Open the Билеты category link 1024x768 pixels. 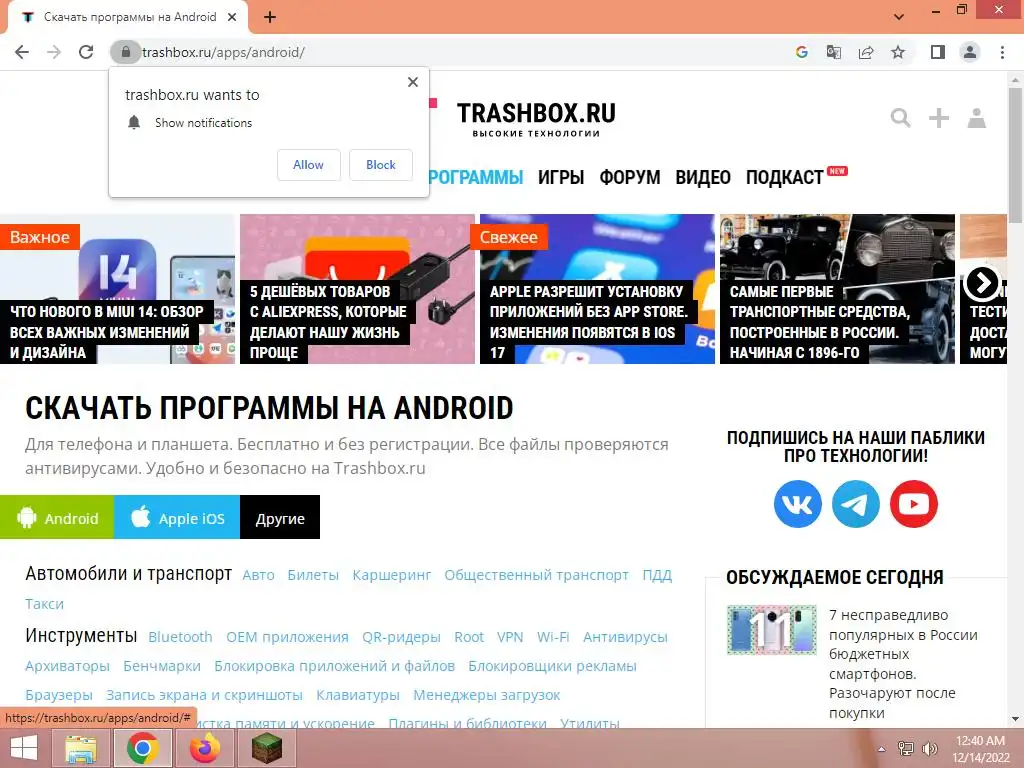click(313, 575)
